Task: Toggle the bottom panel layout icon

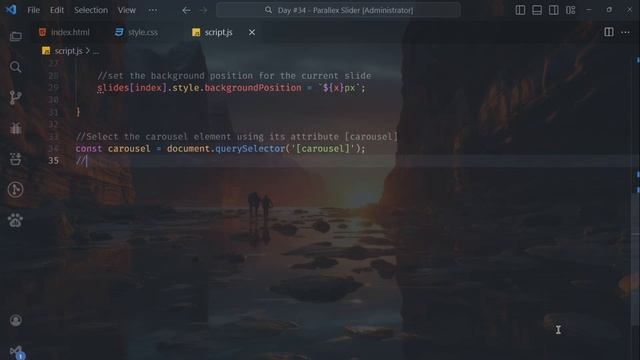Action: click(537, 10)
